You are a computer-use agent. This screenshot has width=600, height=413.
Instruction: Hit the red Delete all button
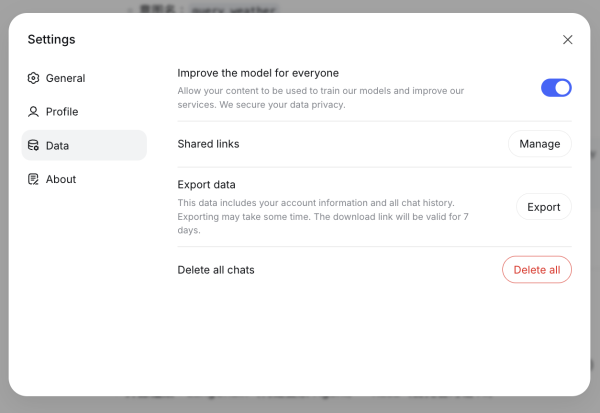[x=537, y=270]
